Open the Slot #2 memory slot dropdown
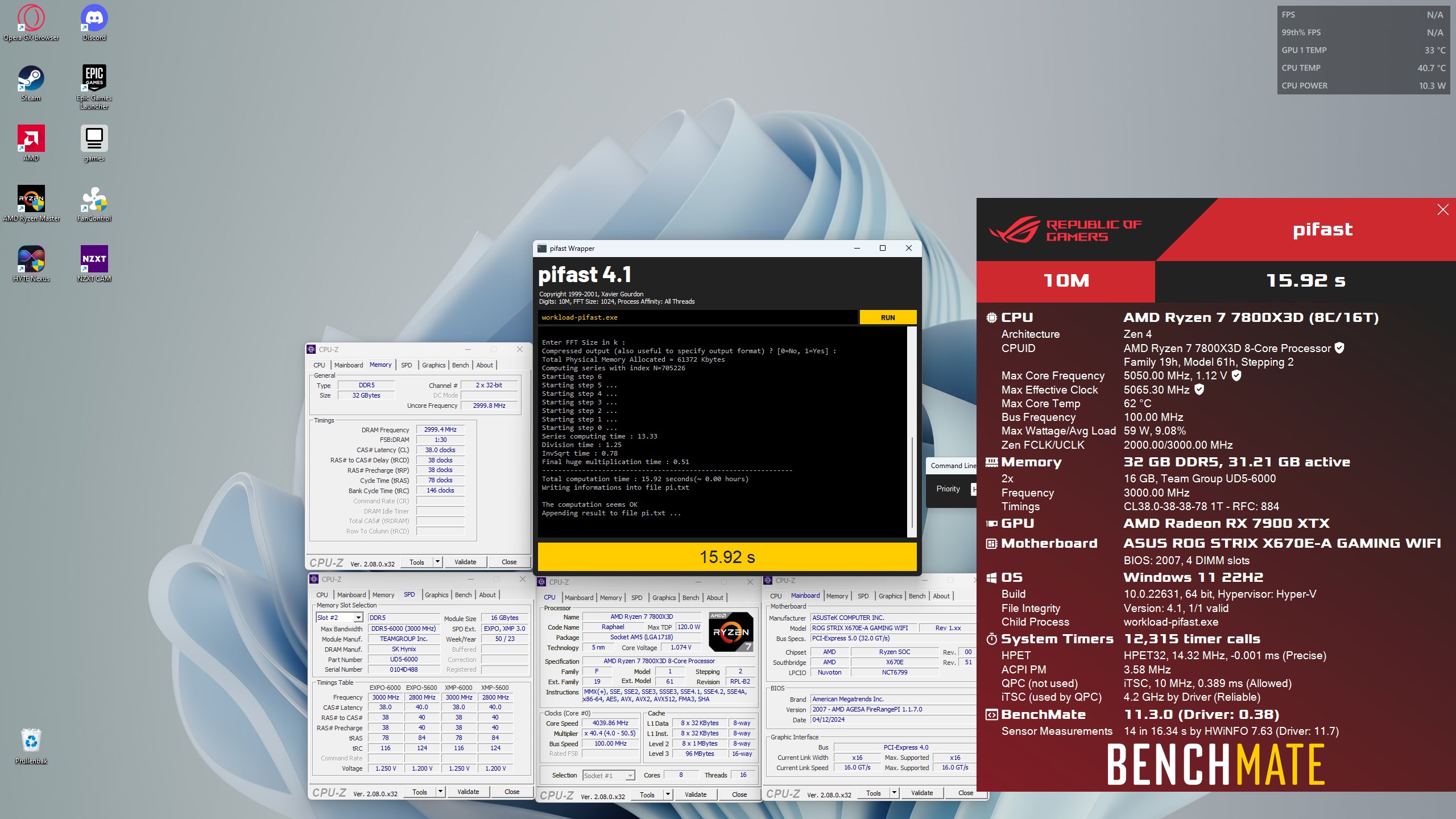1456x819 pixels. click(358, 618)
